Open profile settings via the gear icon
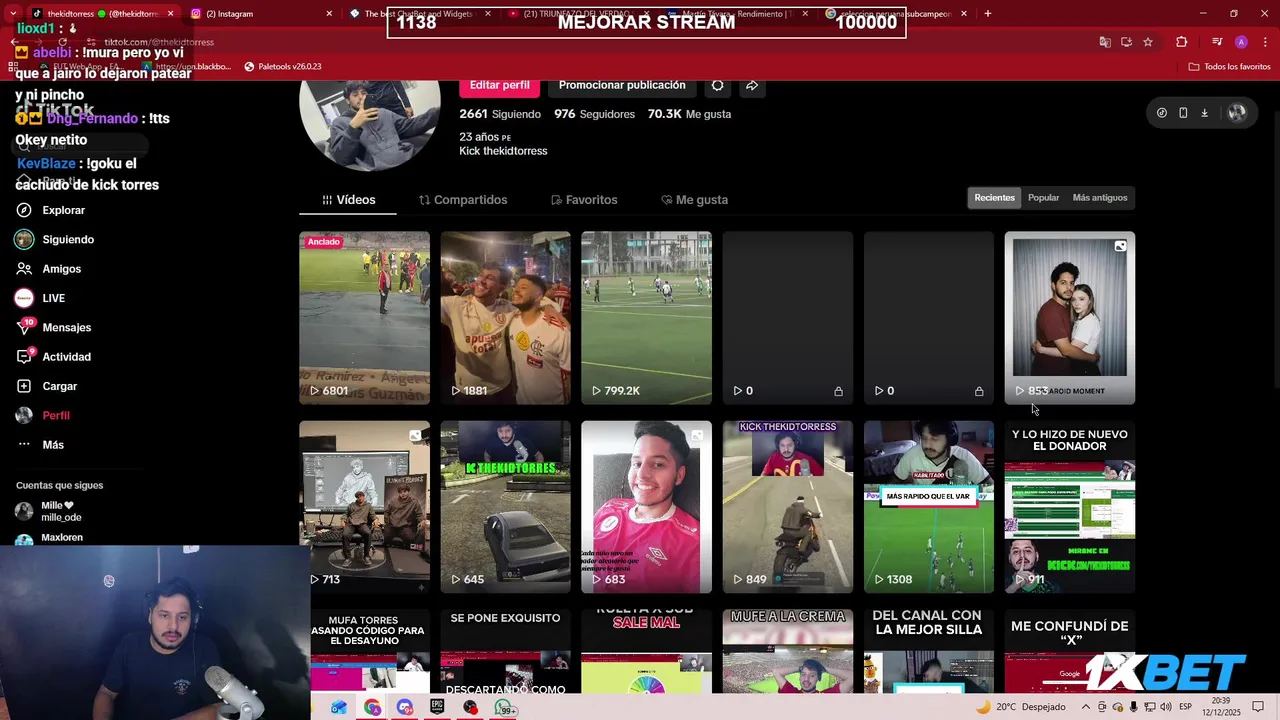 (717, 85)
